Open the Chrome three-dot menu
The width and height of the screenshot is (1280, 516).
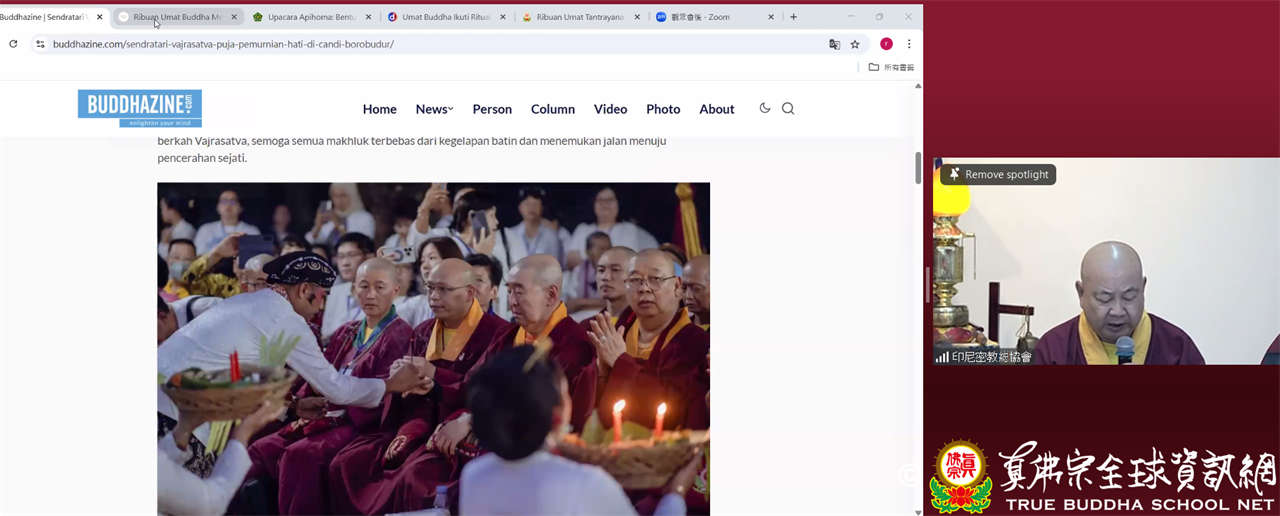[x=909, y=44]
